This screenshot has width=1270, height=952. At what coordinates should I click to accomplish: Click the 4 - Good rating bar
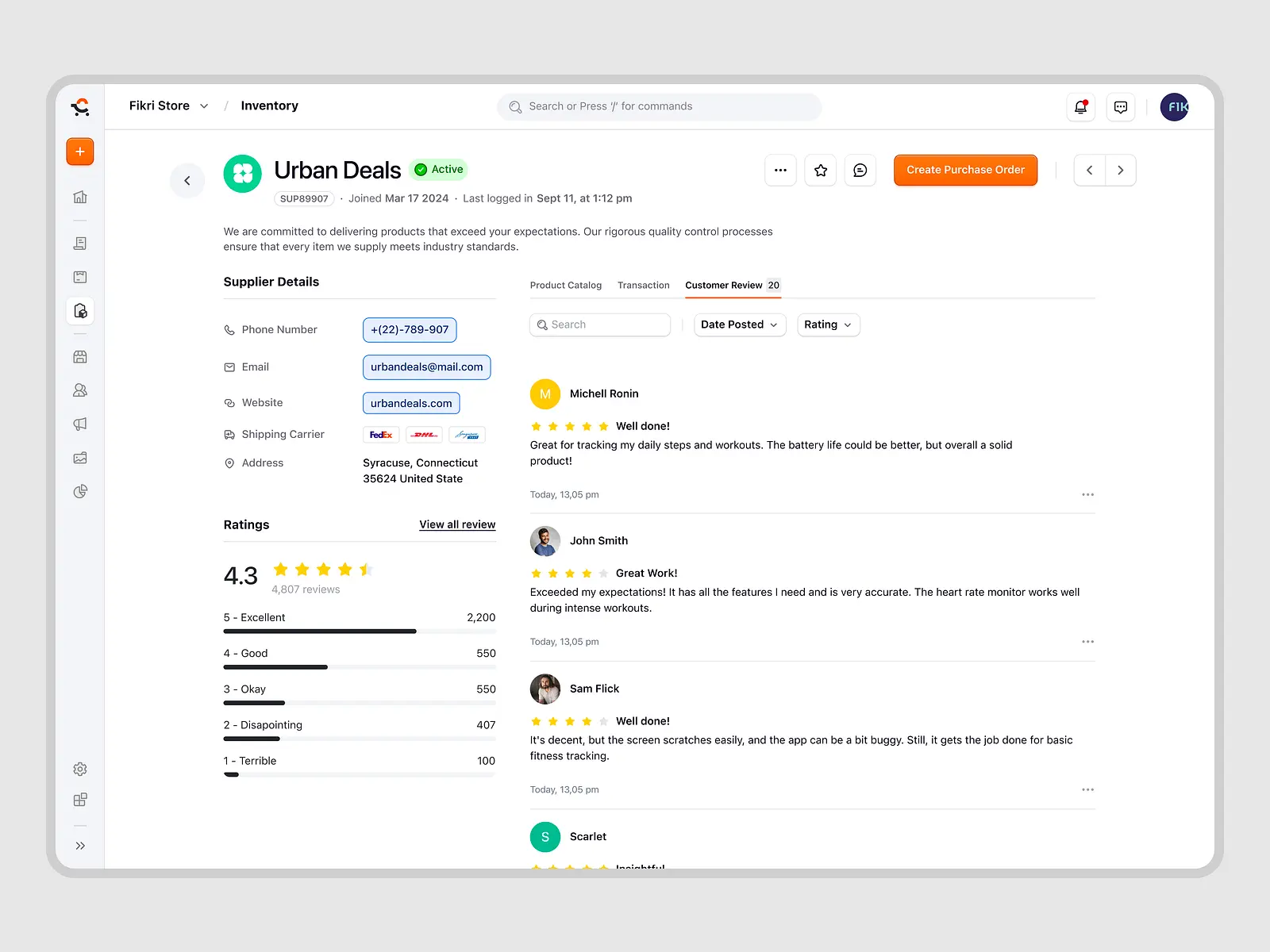point(360,667)
